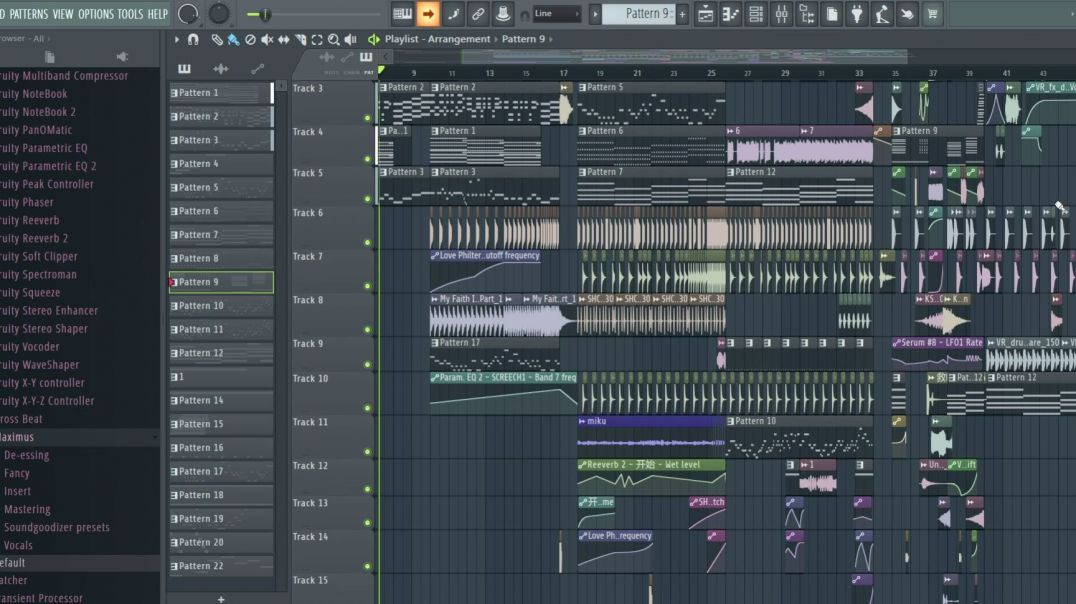This screenshot has height=604, width=1076.
Task: Select the playback speaker tool
Action: click(x=351, y=40)
